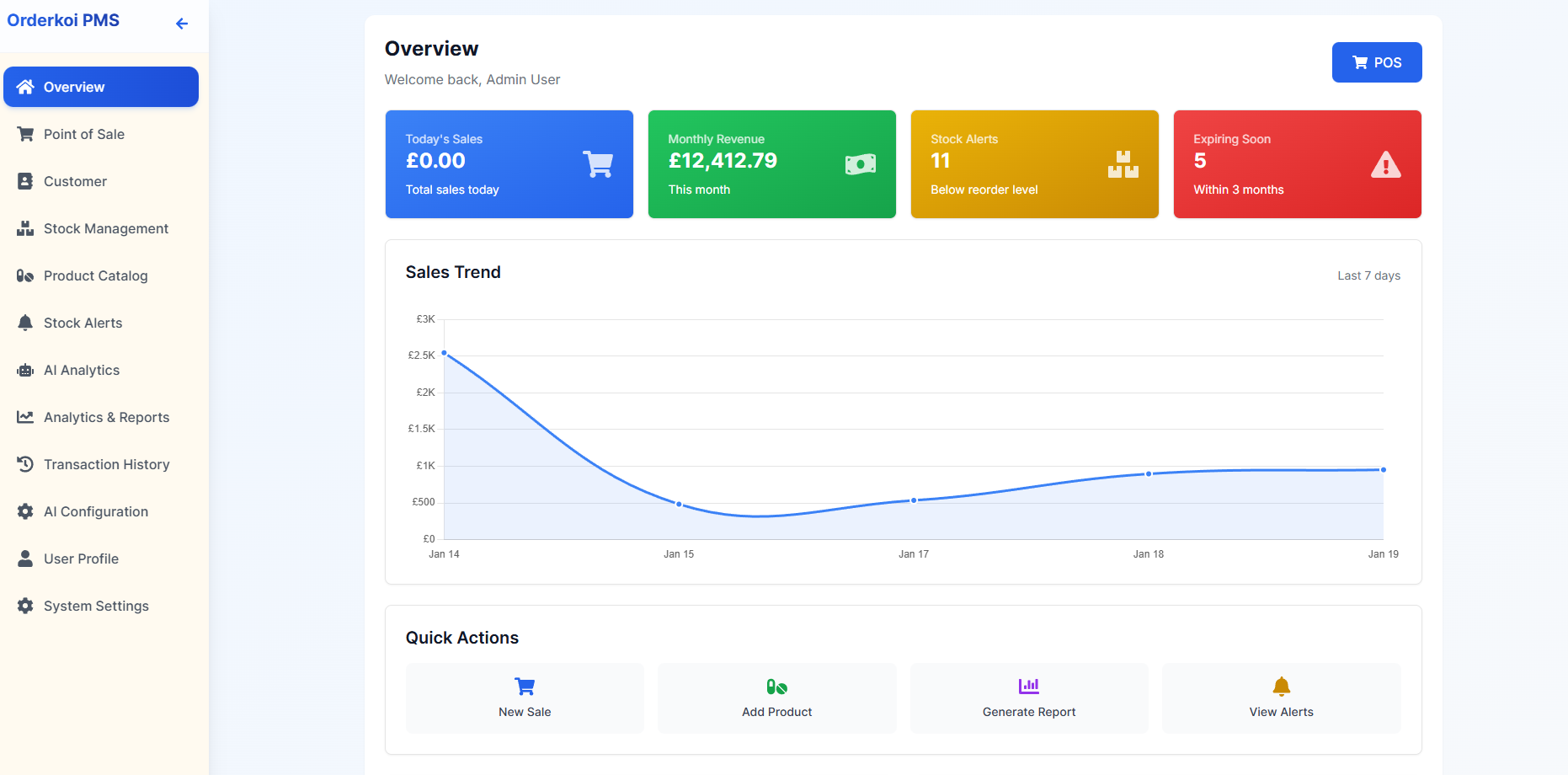The width and height of the screenshot is (1568, 775).
Task: Click the Transaction History clock icon
Action: [x=25, y=464]
